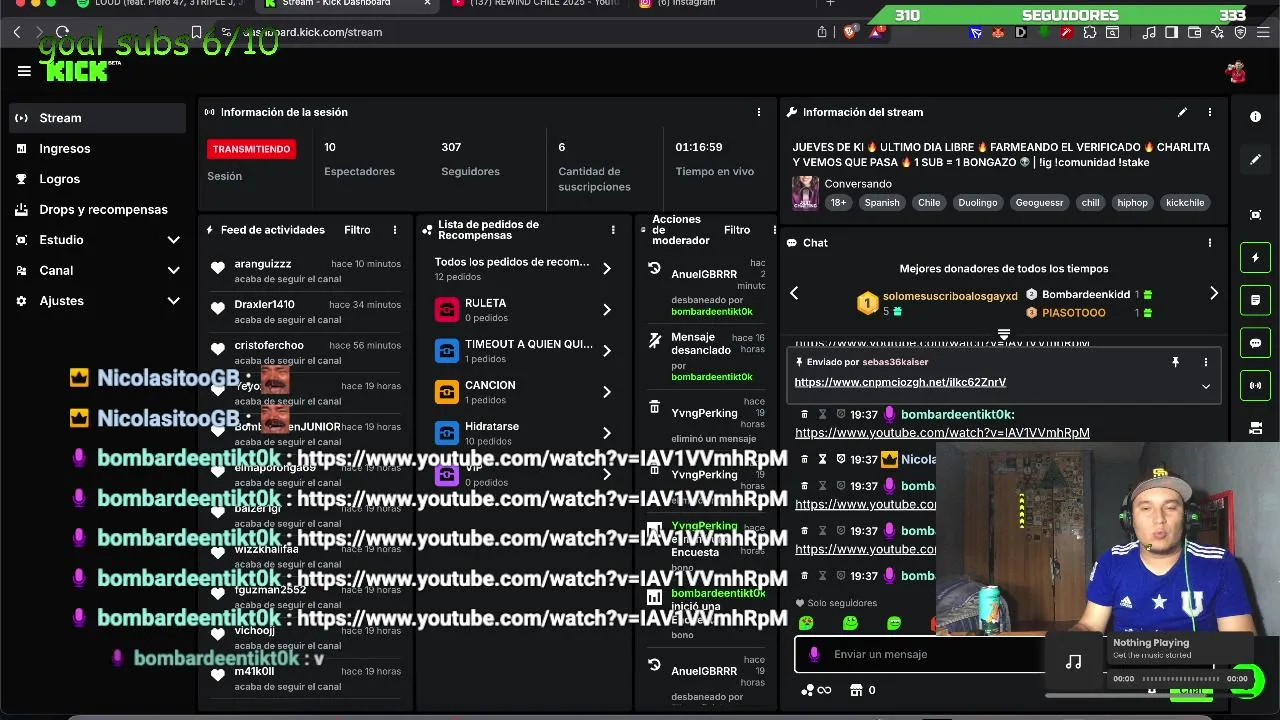Click the focus frame icon in right rail

pos(1256,215)
